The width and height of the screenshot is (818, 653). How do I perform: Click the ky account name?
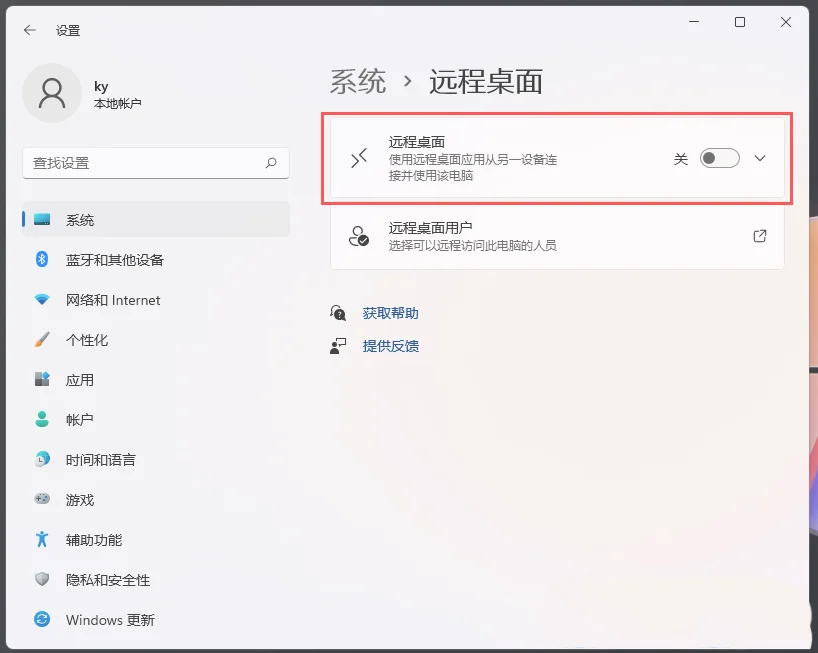pyautogui.click(x=101, y=87)
